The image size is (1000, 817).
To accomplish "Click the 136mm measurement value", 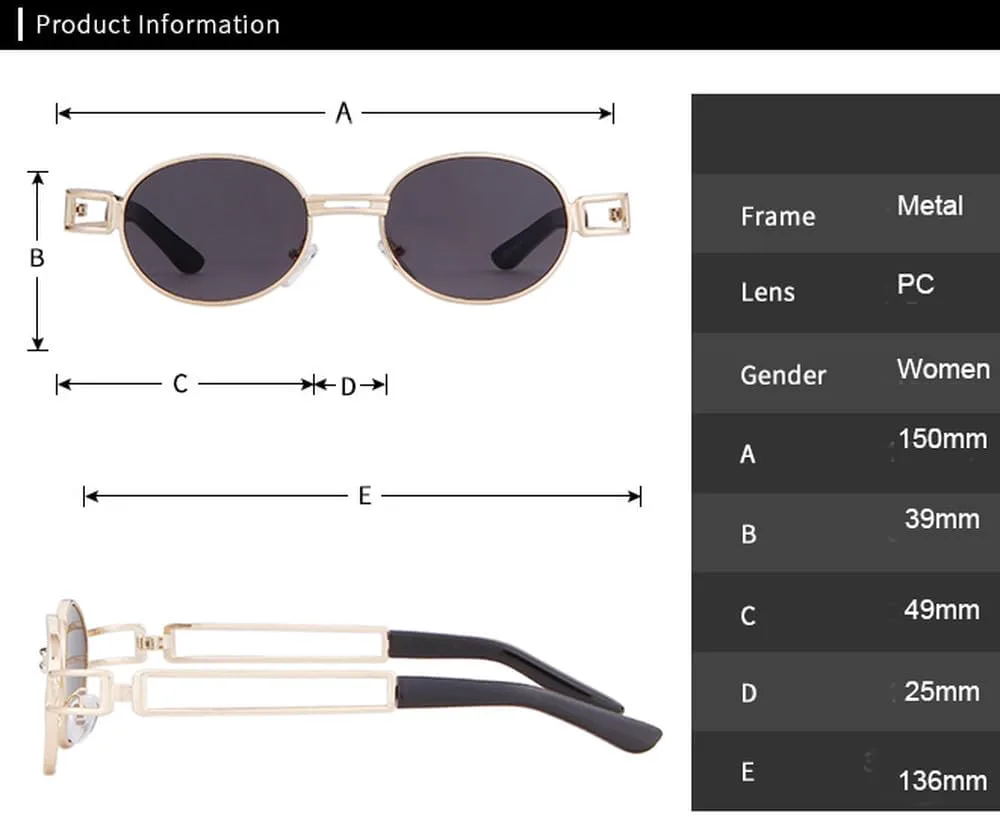I will point(943,781).
